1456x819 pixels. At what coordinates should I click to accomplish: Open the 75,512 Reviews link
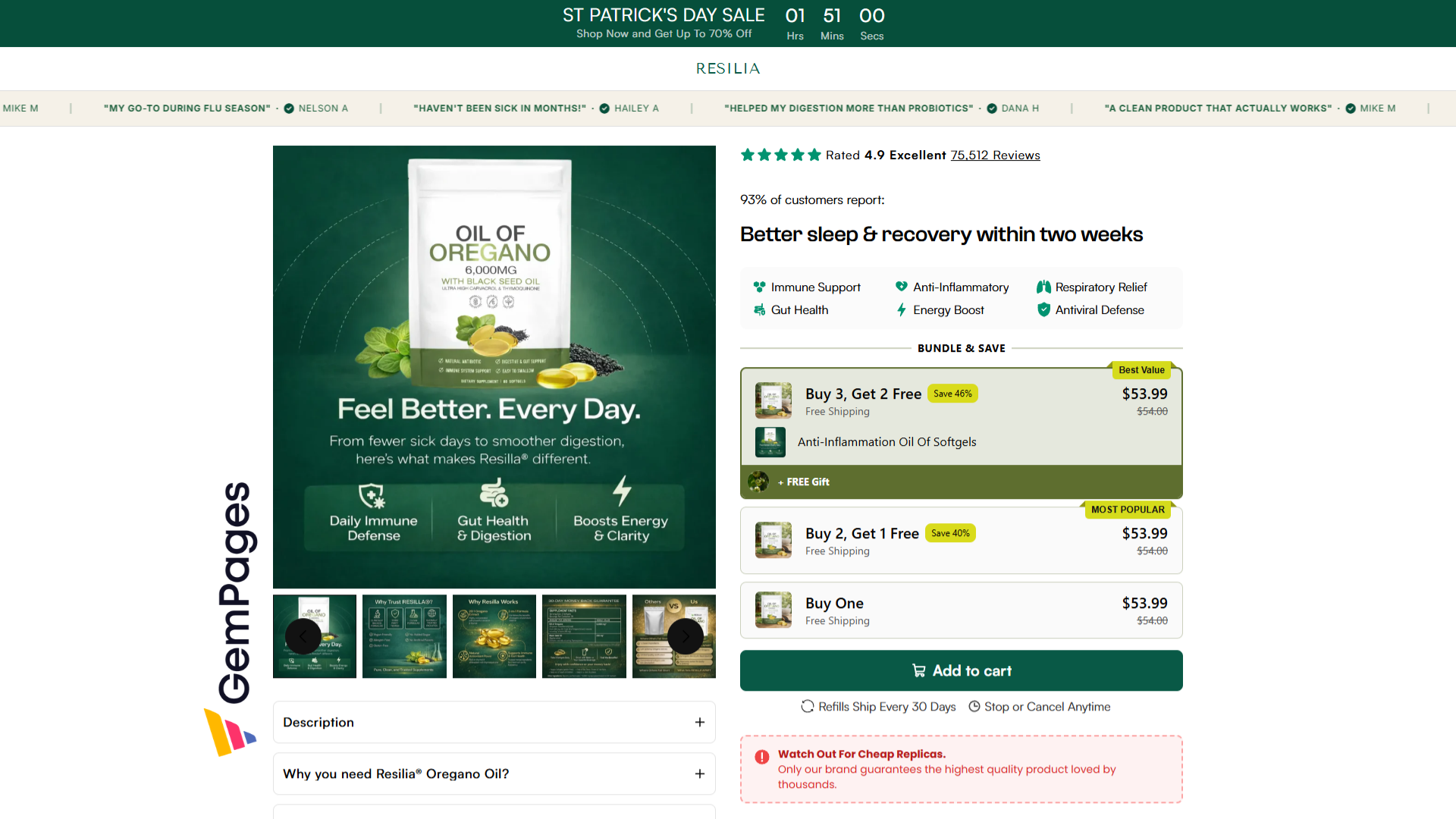point(995,155)
